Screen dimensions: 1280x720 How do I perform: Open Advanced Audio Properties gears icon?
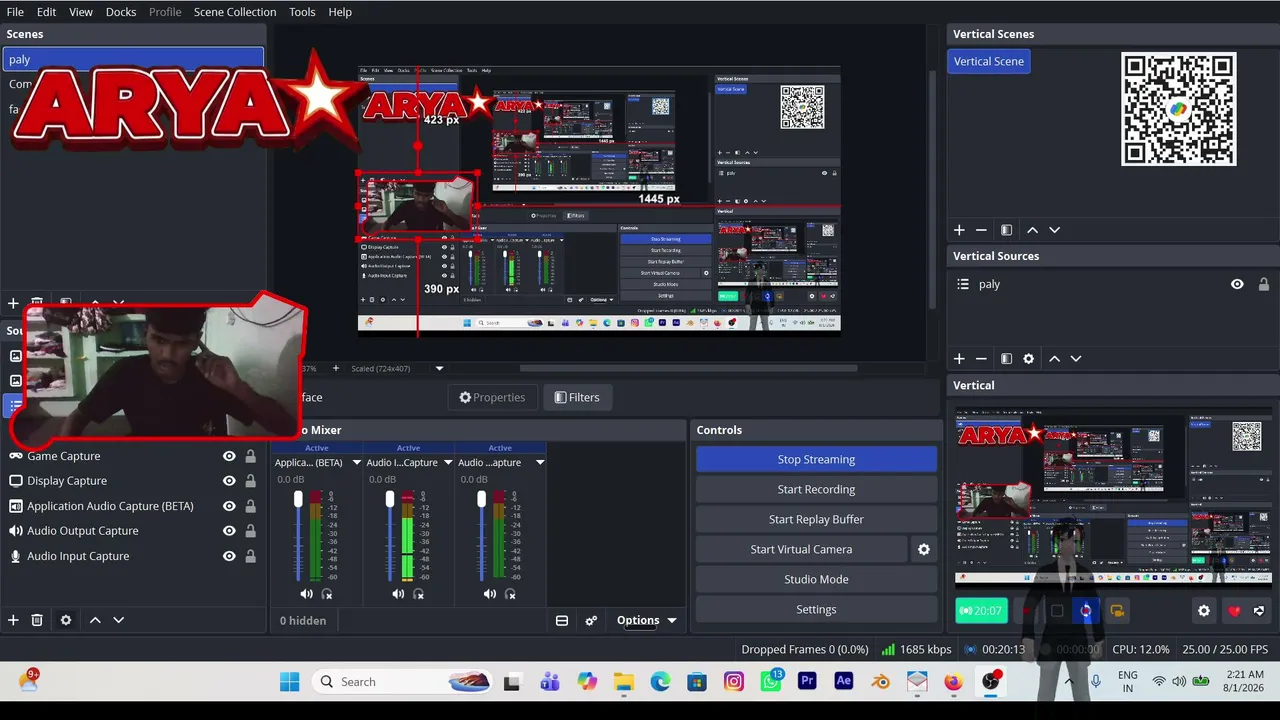pyautogui.click(x=591, y=620)
